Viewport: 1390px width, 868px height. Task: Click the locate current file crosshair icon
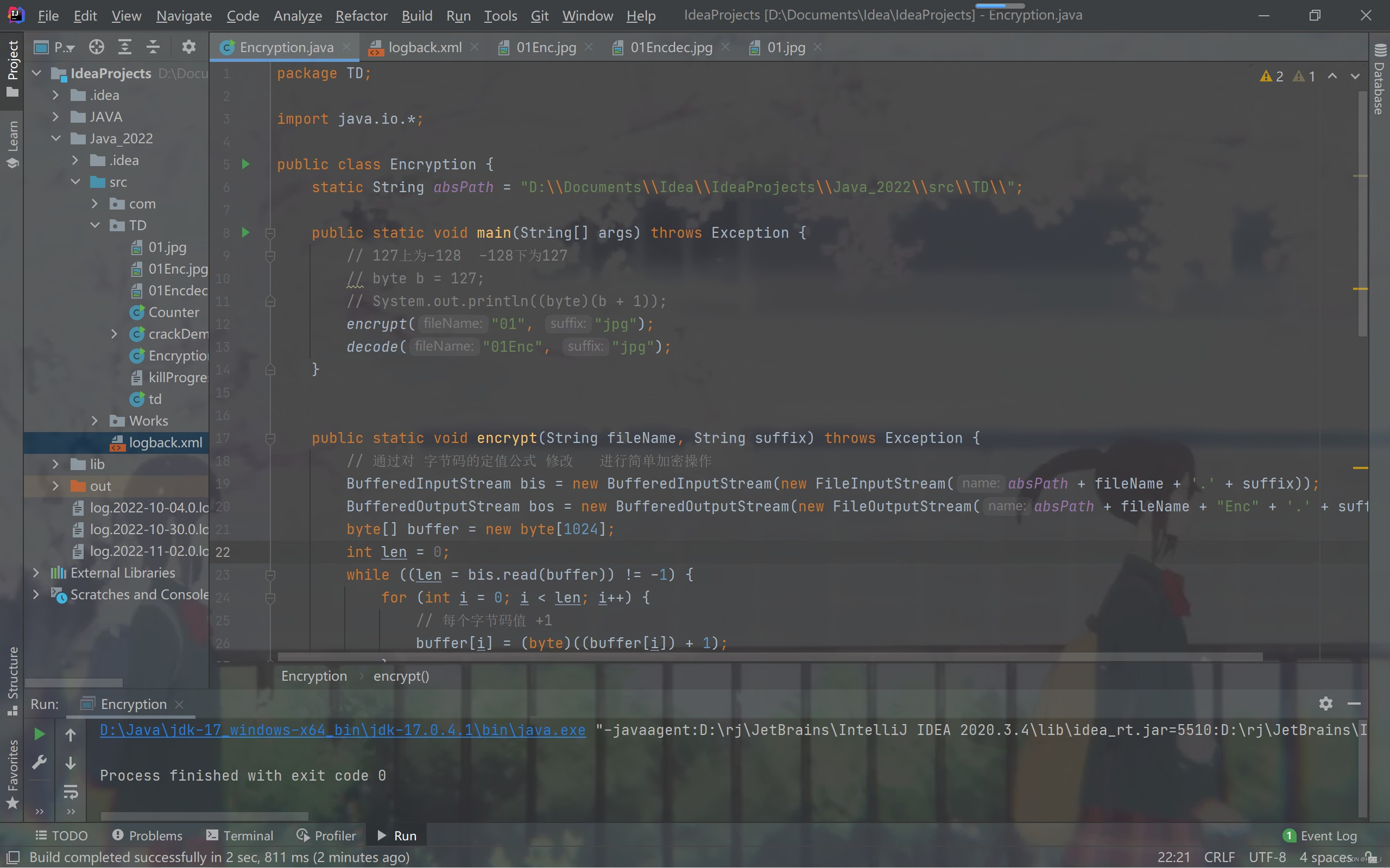click(x=97, y=47)
